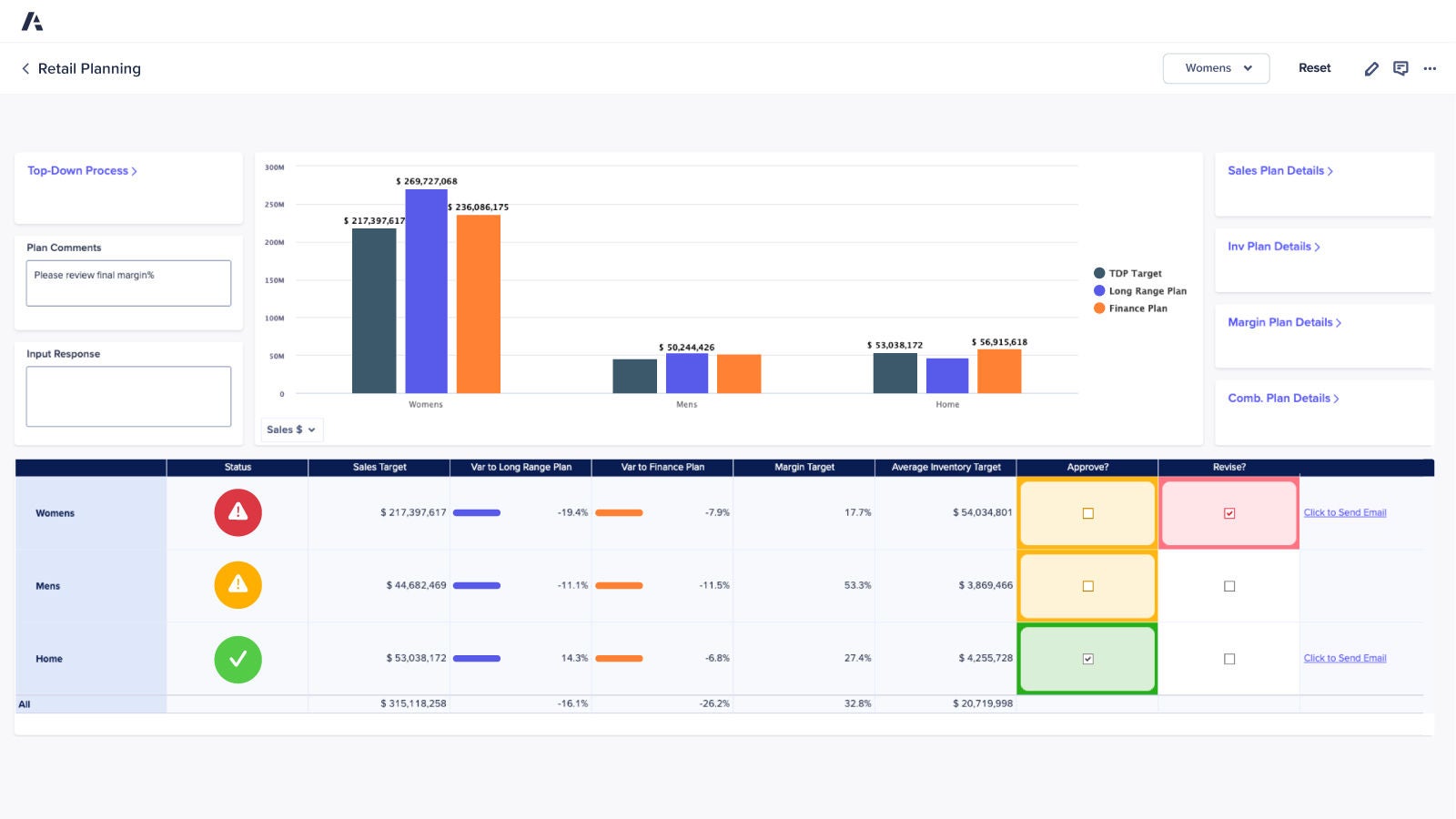Check the Approve checkbox for Womens

click(x=1087, y=512)
